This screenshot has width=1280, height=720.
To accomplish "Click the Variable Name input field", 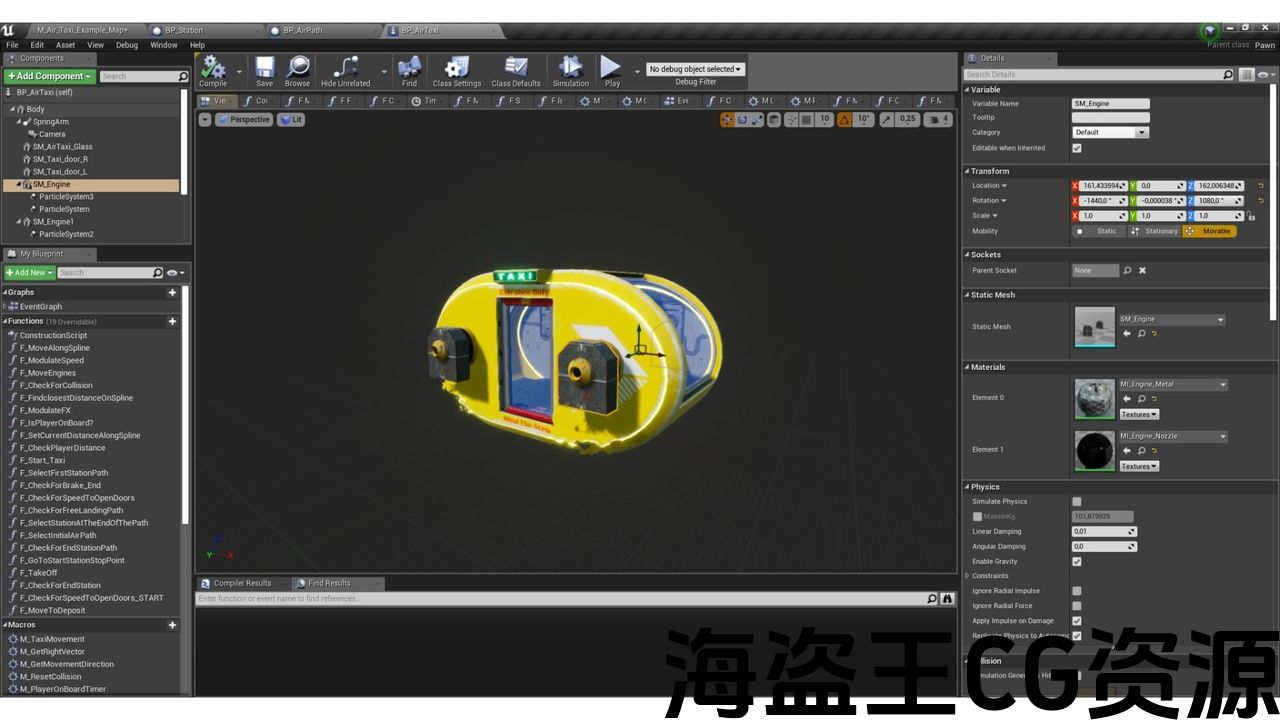I will [1110, 103].
